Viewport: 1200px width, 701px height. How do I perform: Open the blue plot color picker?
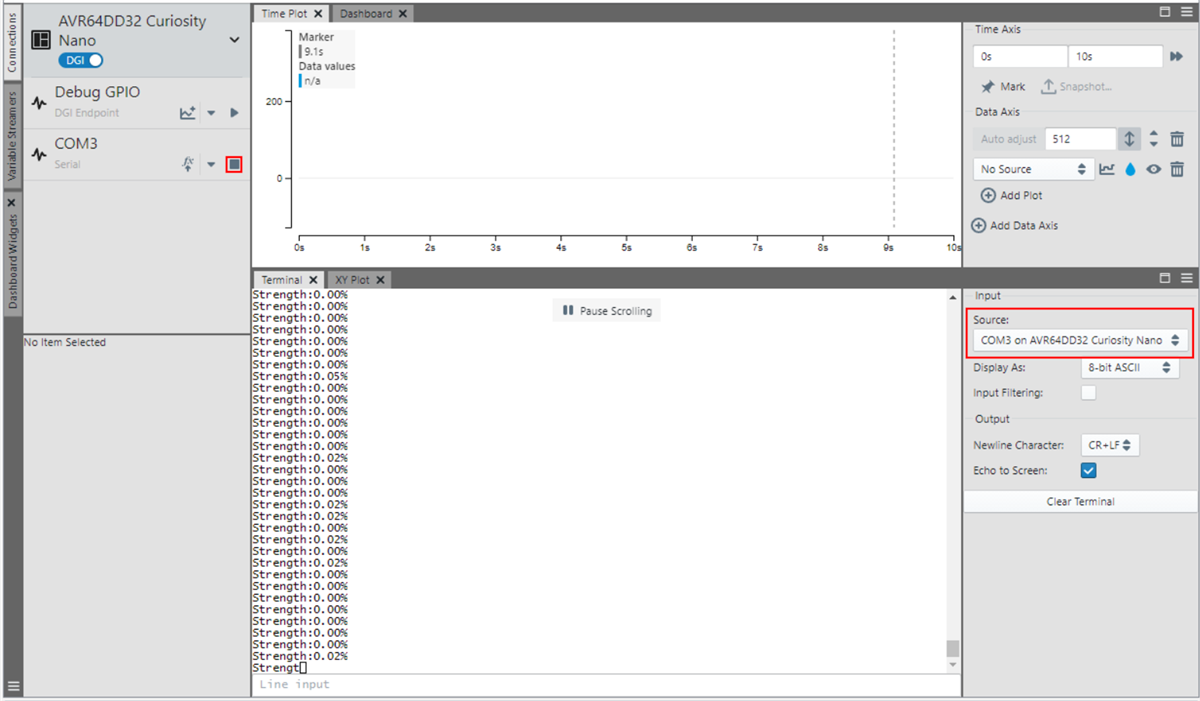(1130, 170)
